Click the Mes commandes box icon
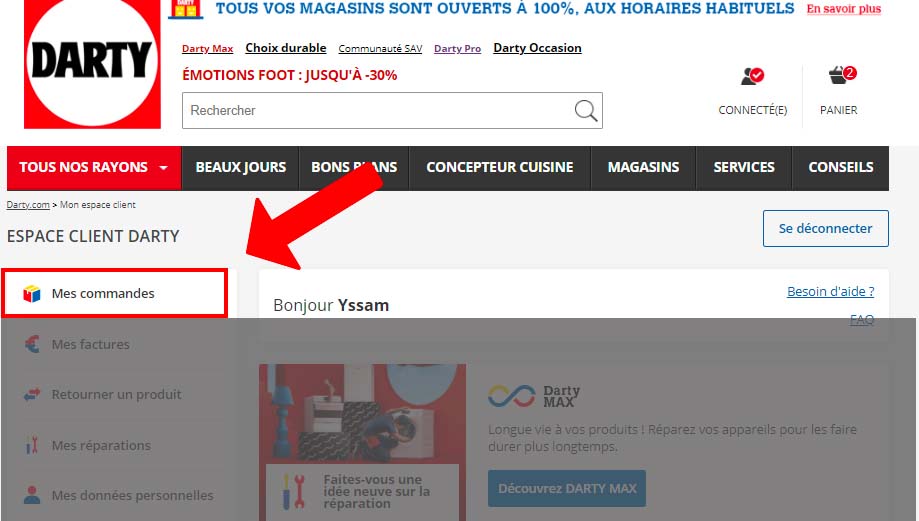 click(32, 294)
